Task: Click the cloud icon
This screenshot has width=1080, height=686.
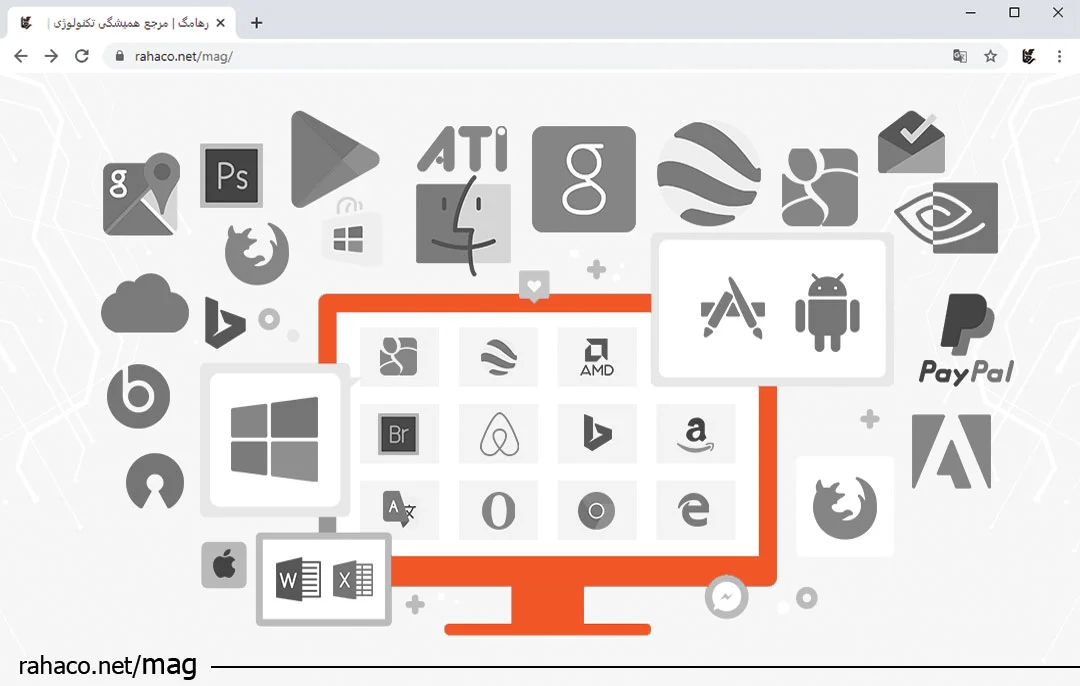Action: [x=145, y=304]
